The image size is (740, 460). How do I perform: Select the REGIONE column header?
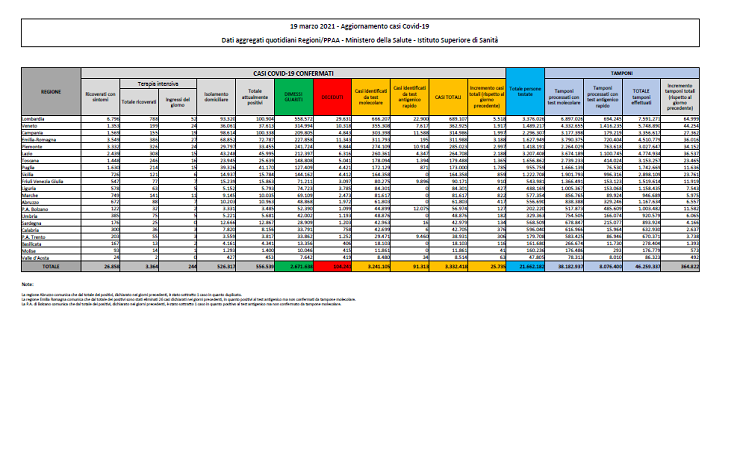51,91
